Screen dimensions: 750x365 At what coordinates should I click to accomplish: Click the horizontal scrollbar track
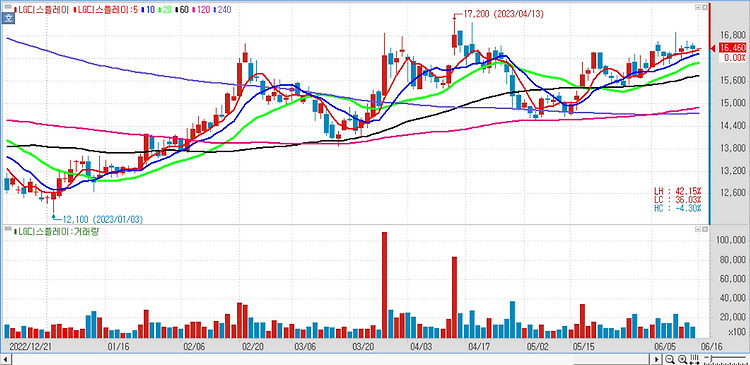[331, 359]
